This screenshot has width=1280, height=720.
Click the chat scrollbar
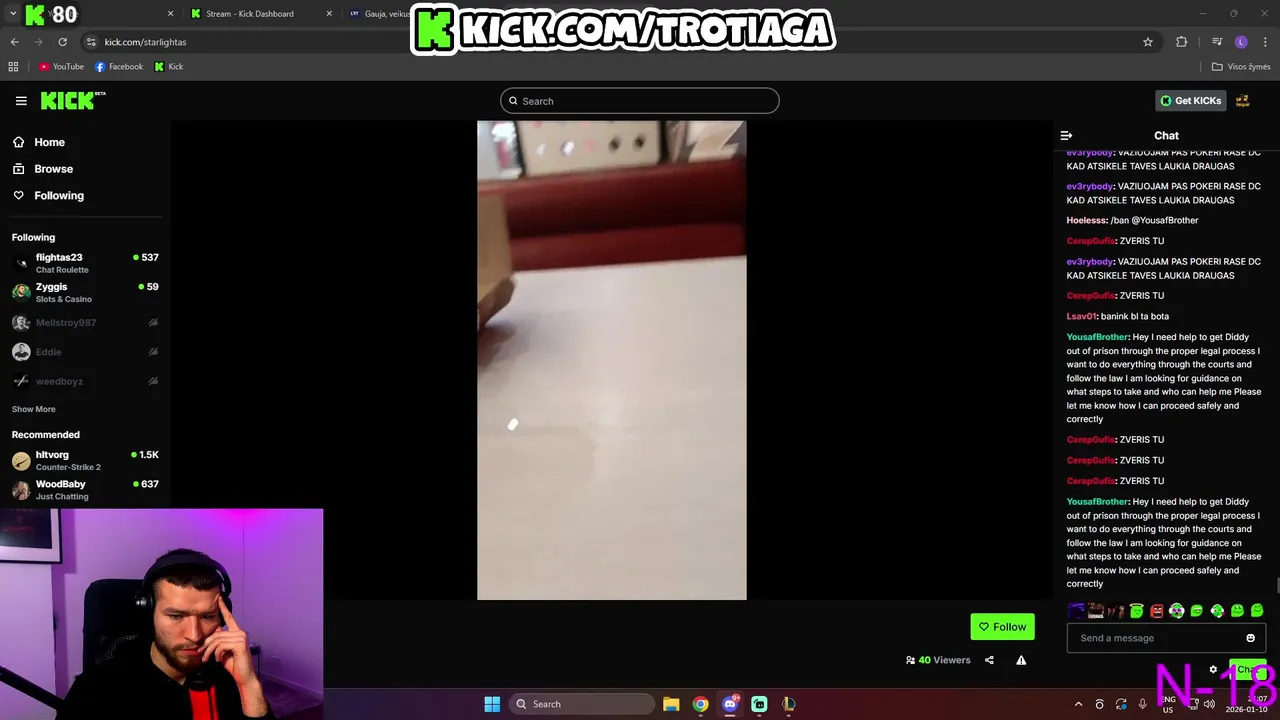click(1277, 586)
